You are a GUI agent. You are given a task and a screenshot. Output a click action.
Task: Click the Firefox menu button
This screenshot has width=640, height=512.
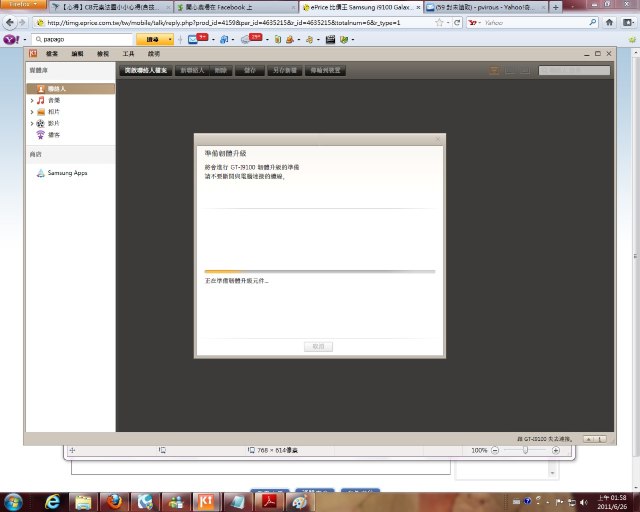tap(23, 5)
